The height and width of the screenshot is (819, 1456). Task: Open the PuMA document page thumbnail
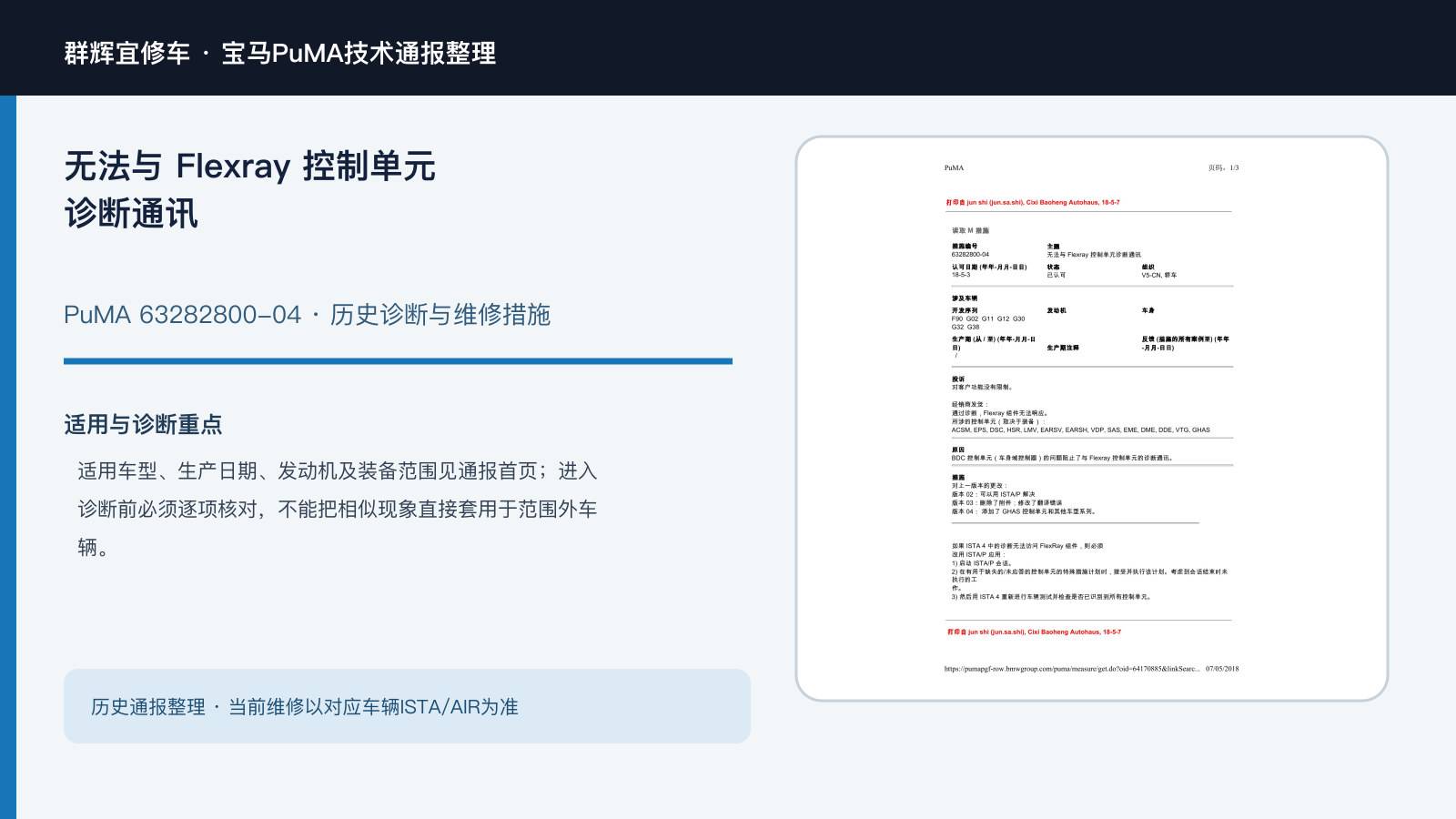1092,419
